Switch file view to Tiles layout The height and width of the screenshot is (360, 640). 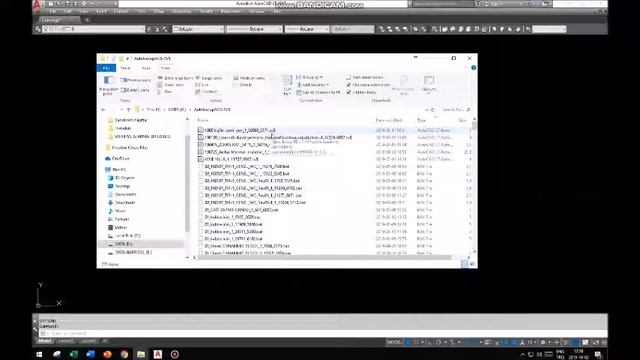point(165,91)
